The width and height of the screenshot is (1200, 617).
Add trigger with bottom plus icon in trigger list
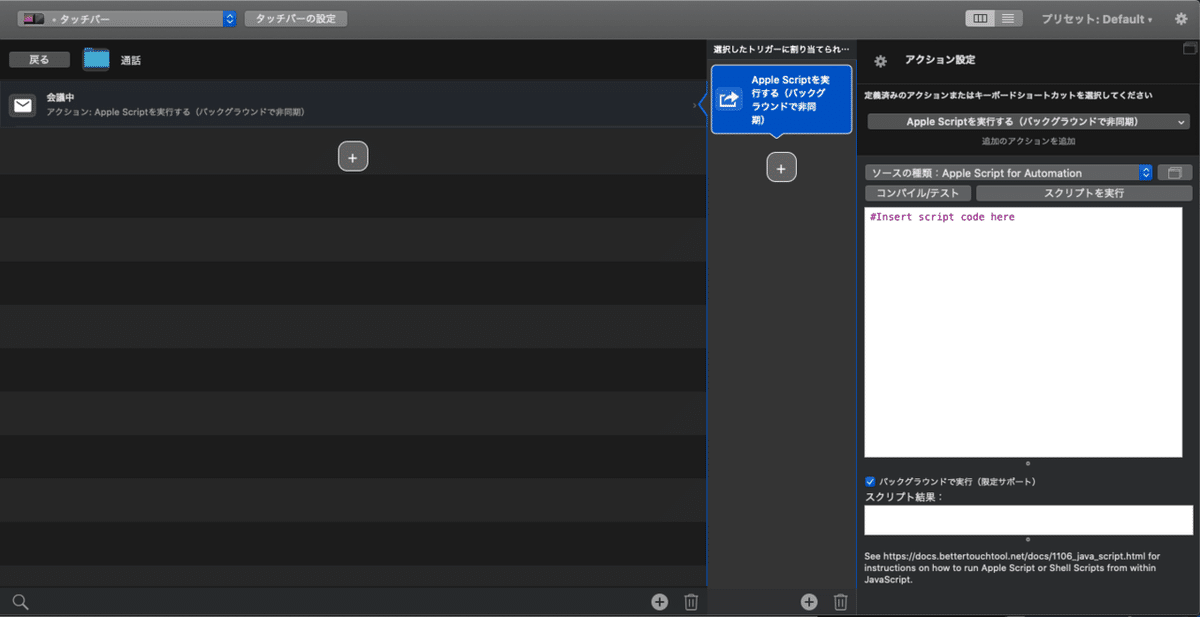click(x=659, y=601)
